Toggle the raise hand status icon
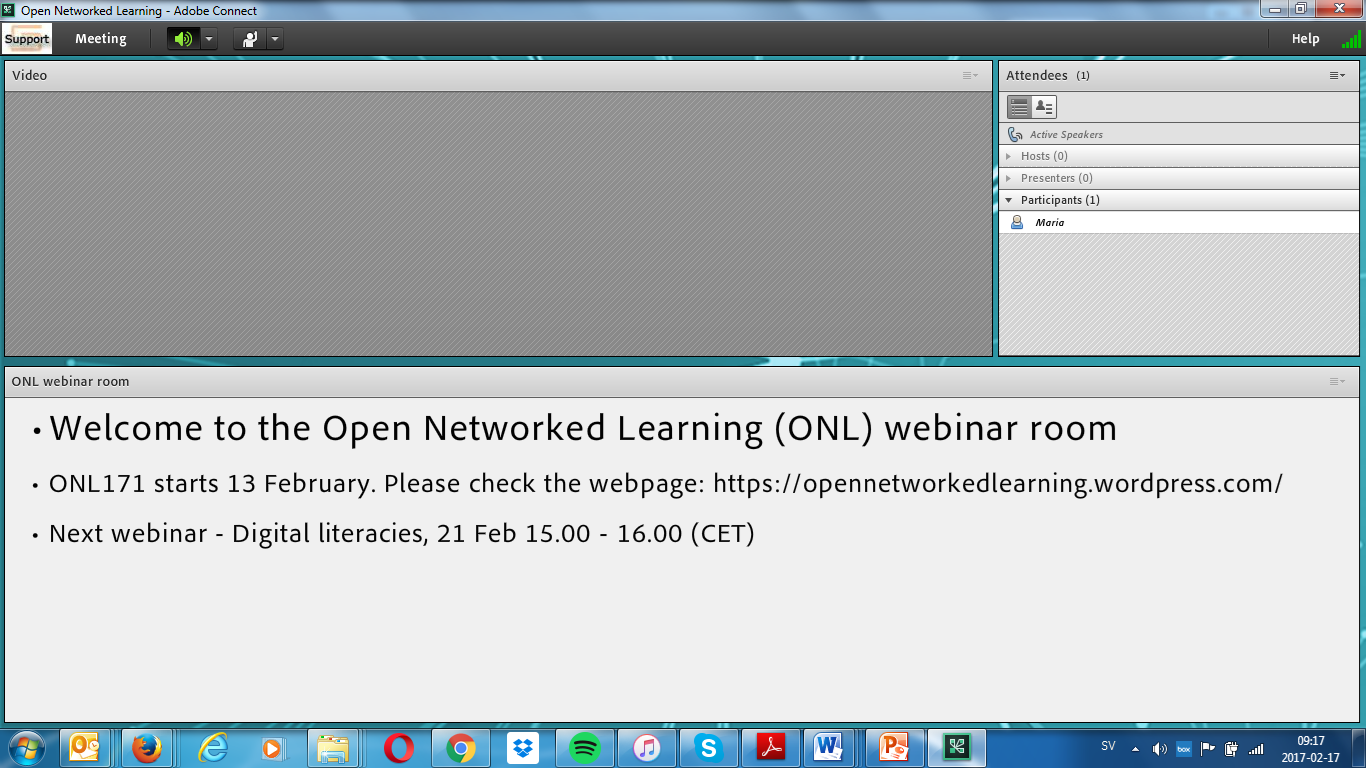 tap(248, 38)
